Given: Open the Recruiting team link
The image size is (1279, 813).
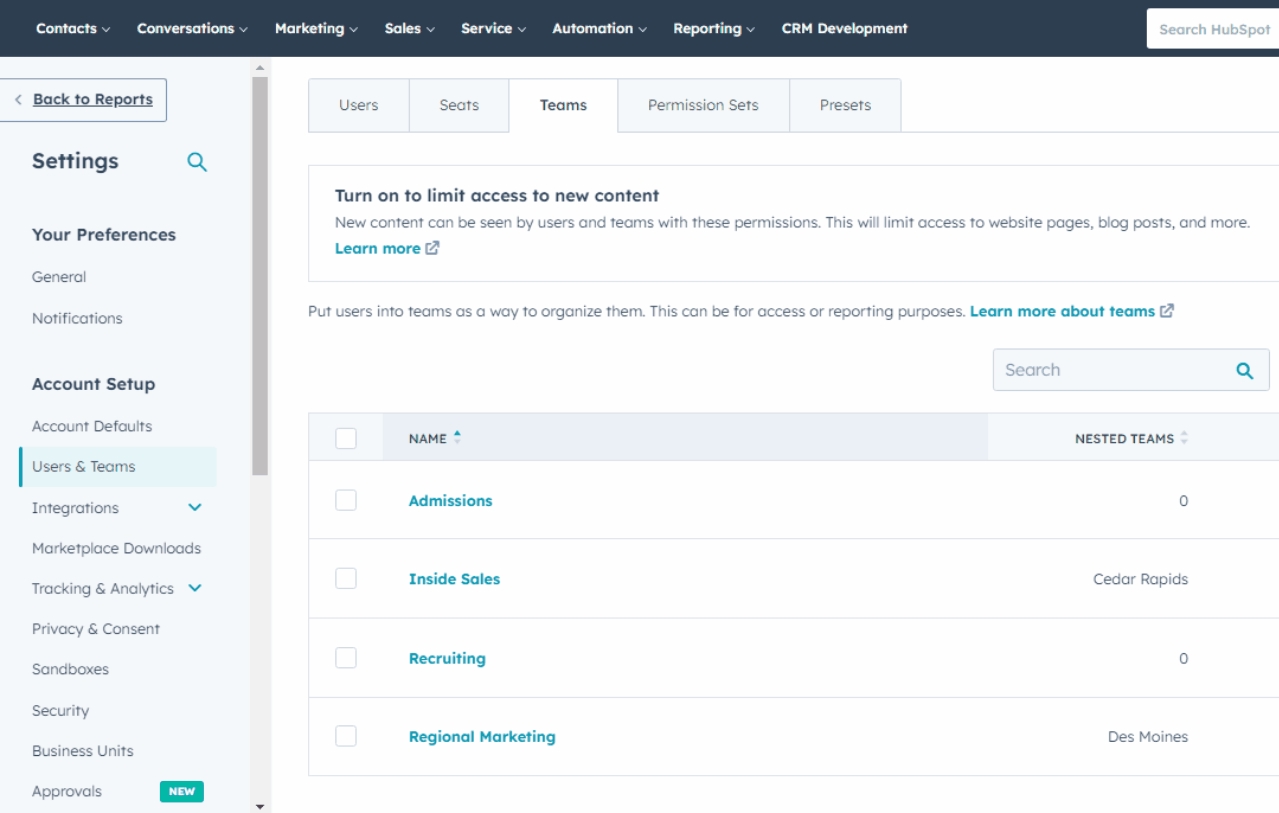Looking at the screenshot, I should point(447,658).
